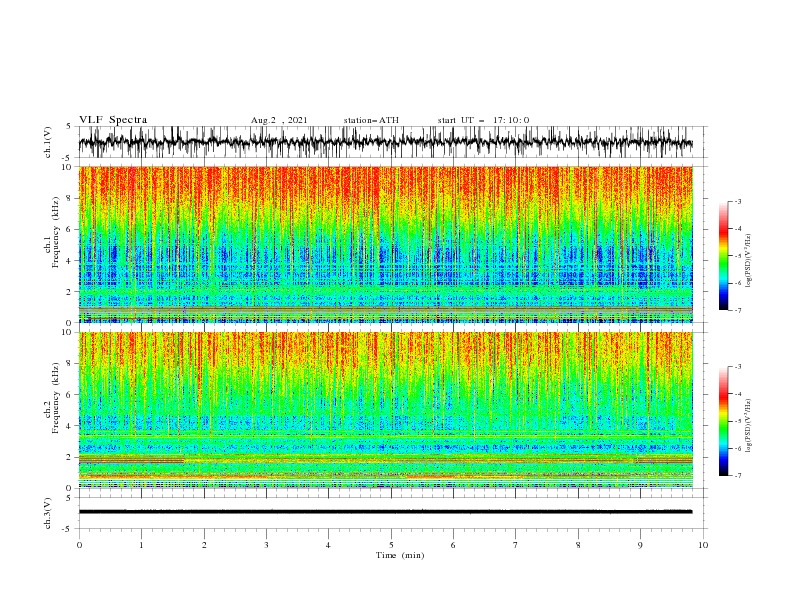Click time axis tick label '4'
The height and width of the screenshot is (612, 792).
point(328,545)
